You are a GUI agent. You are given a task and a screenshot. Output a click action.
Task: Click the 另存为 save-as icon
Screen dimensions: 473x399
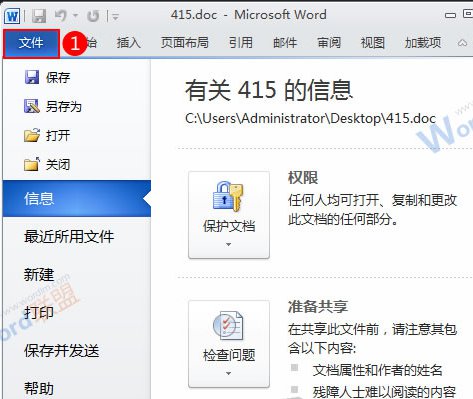click(32, 106)
